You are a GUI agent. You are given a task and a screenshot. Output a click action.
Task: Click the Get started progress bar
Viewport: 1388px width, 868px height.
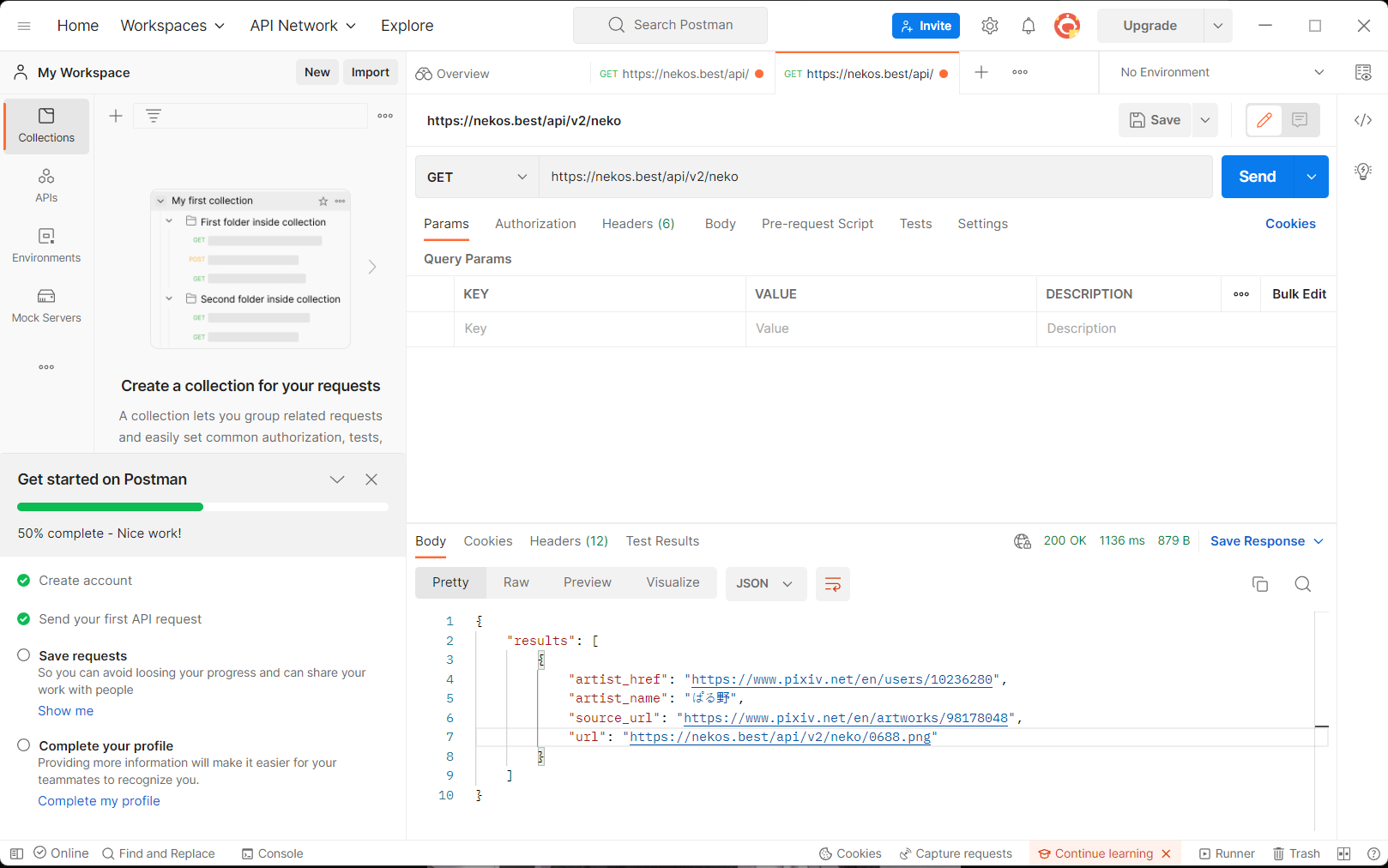point(202,506)
